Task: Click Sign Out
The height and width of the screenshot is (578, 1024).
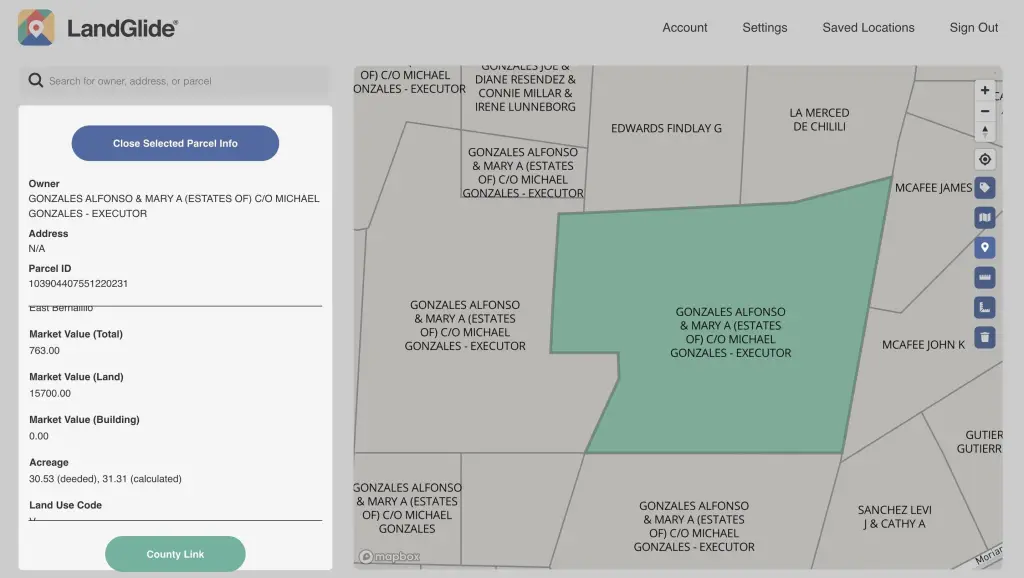Action: click(x=973, y=28)
